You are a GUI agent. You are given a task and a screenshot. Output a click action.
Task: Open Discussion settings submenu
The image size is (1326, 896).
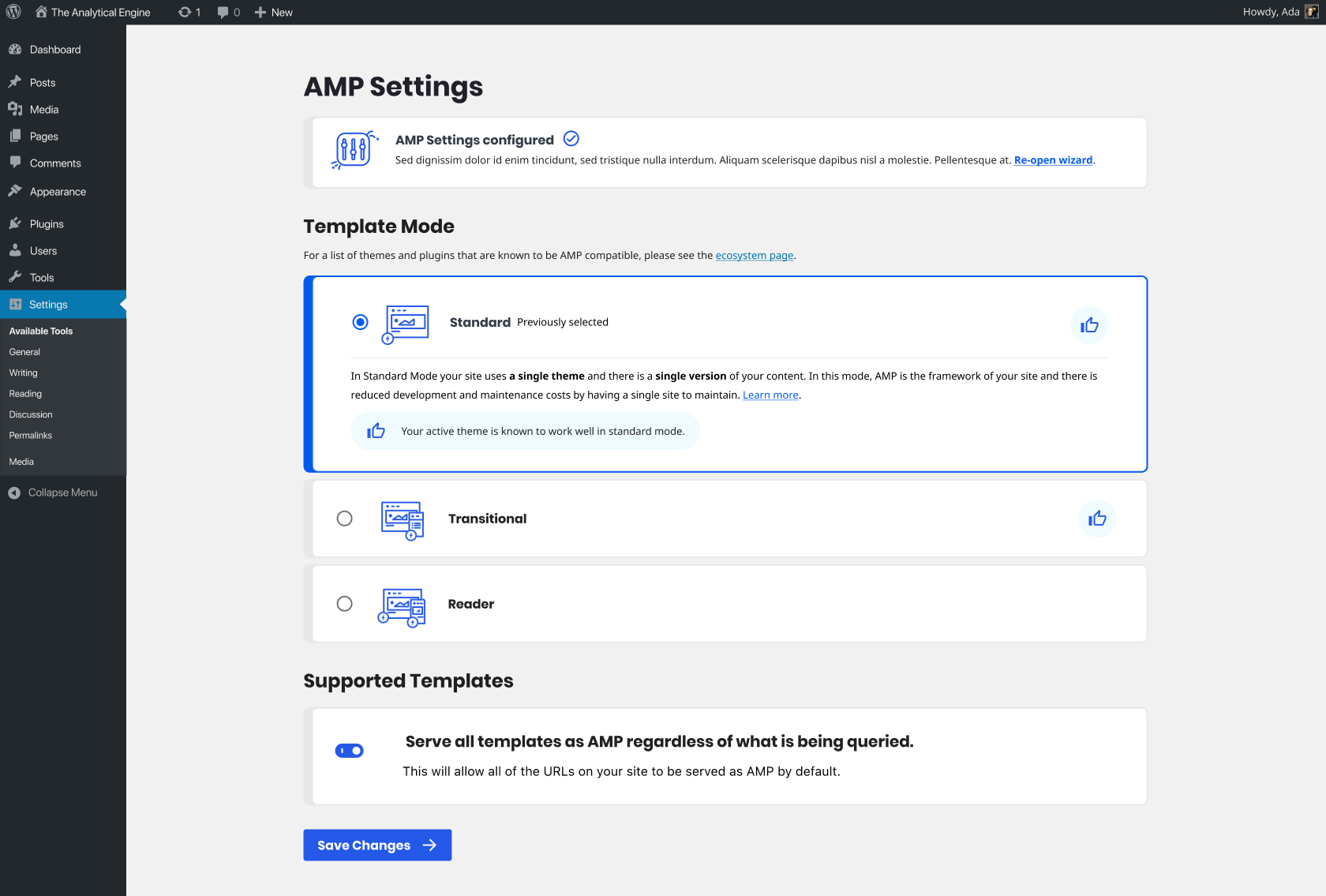(31, 414)
